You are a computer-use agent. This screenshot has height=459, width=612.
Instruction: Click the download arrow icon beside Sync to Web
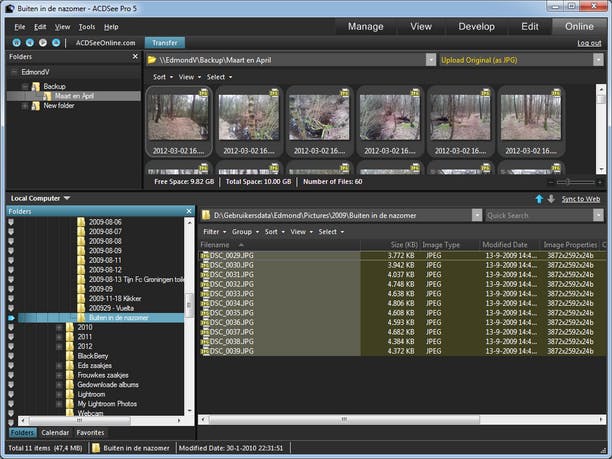click(x=550, y=199)
